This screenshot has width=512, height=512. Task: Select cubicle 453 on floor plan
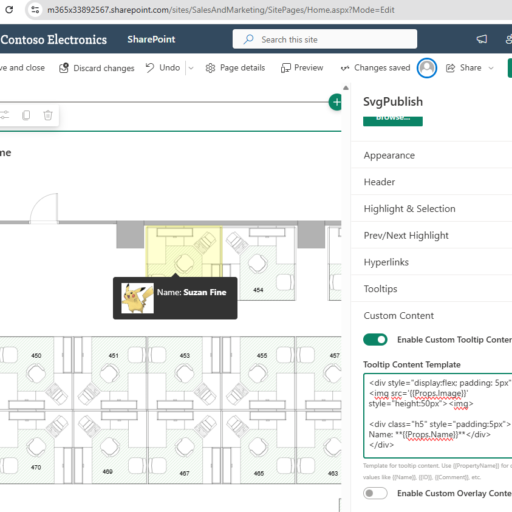click(184, 373)
